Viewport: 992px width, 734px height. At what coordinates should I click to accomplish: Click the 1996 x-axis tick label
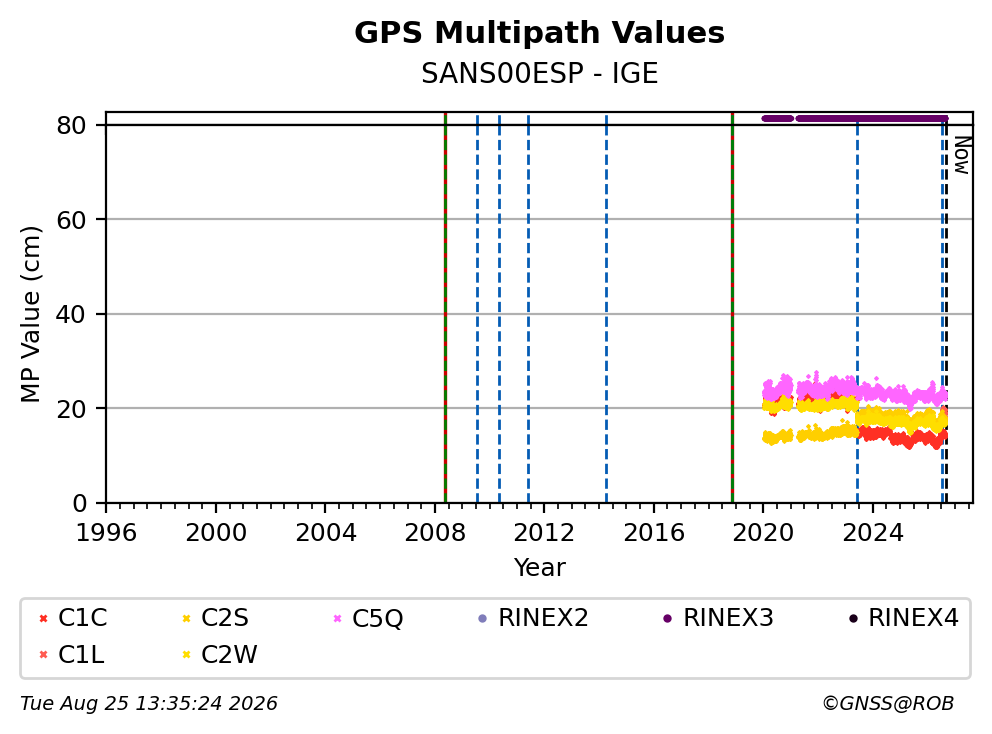(x=106, y=533)
